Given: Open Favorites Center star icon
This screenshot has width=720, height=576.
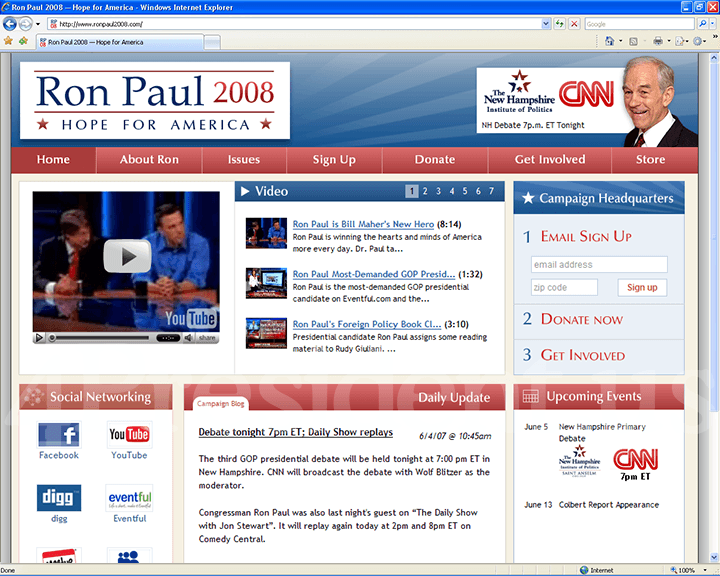Looking at the screenshot, I should (8, 41).
